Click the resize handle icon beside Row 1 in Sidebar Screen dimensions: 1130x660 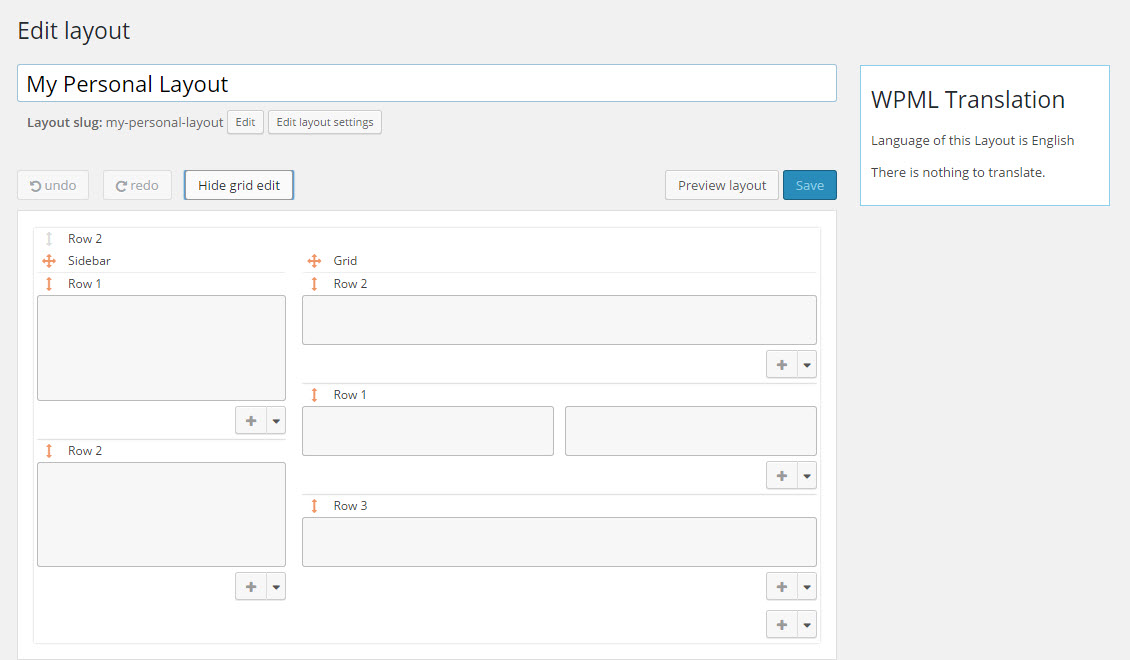49,283
